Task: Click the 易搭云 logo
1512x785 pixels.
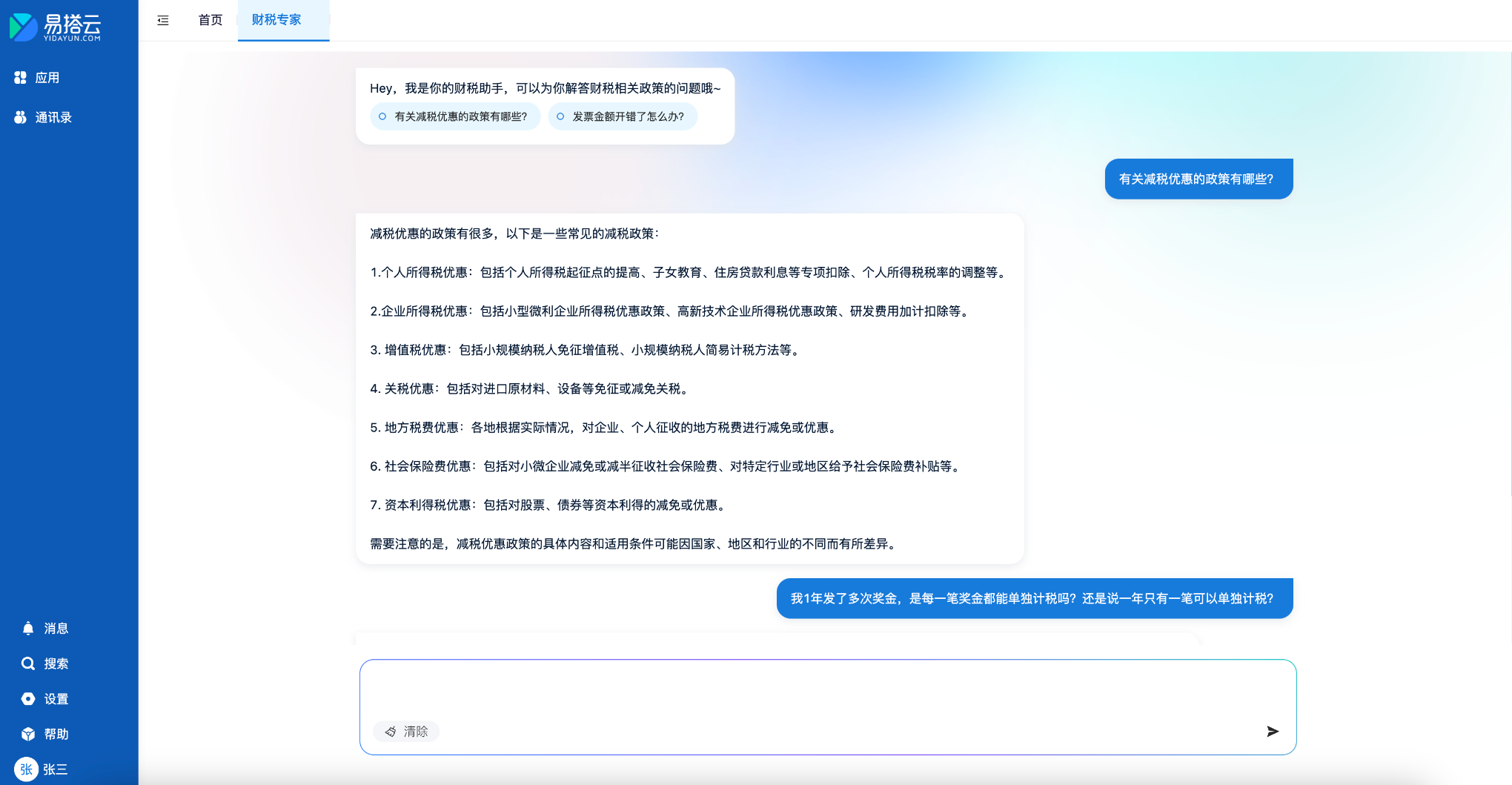Action: click(x=56, y=27)
